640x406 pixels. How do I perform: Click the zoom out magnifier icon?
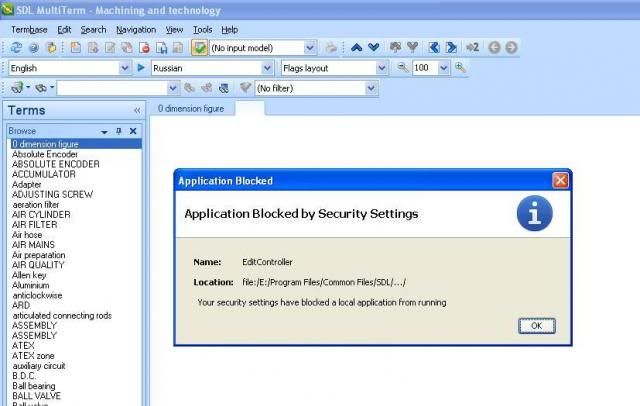click(402, 67)
